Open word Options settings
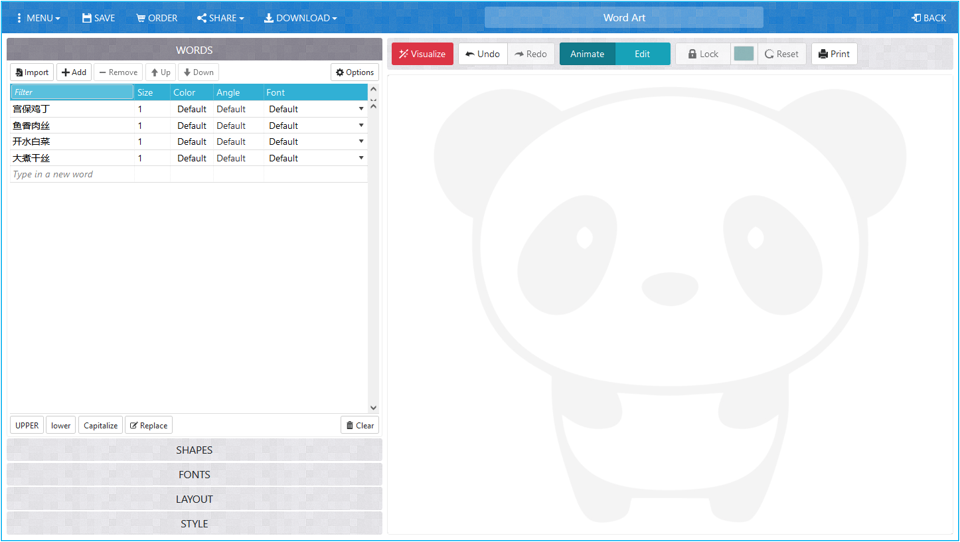The width and height of the screenshot is (960, 542). [x=354, y=72]
